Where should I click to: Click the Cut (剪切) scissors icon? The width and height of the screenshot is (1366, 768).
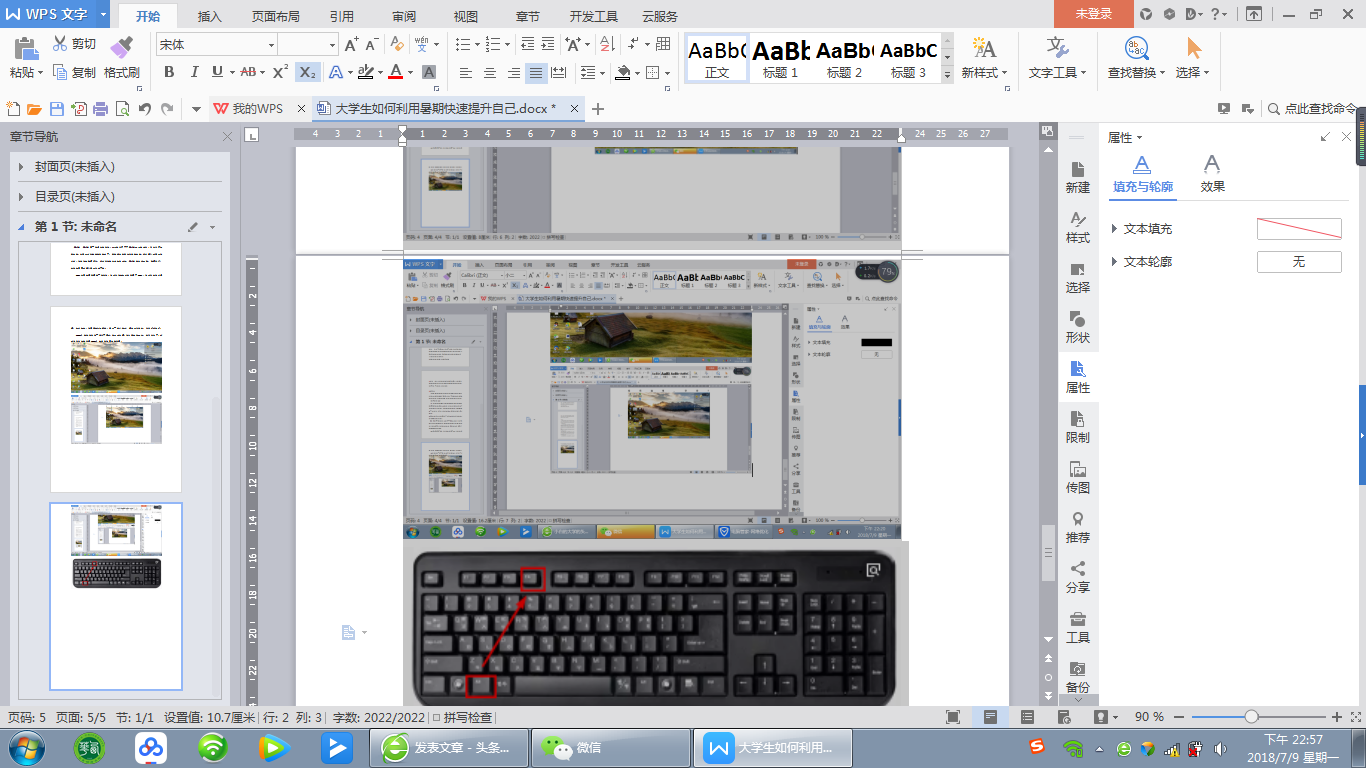60,44
